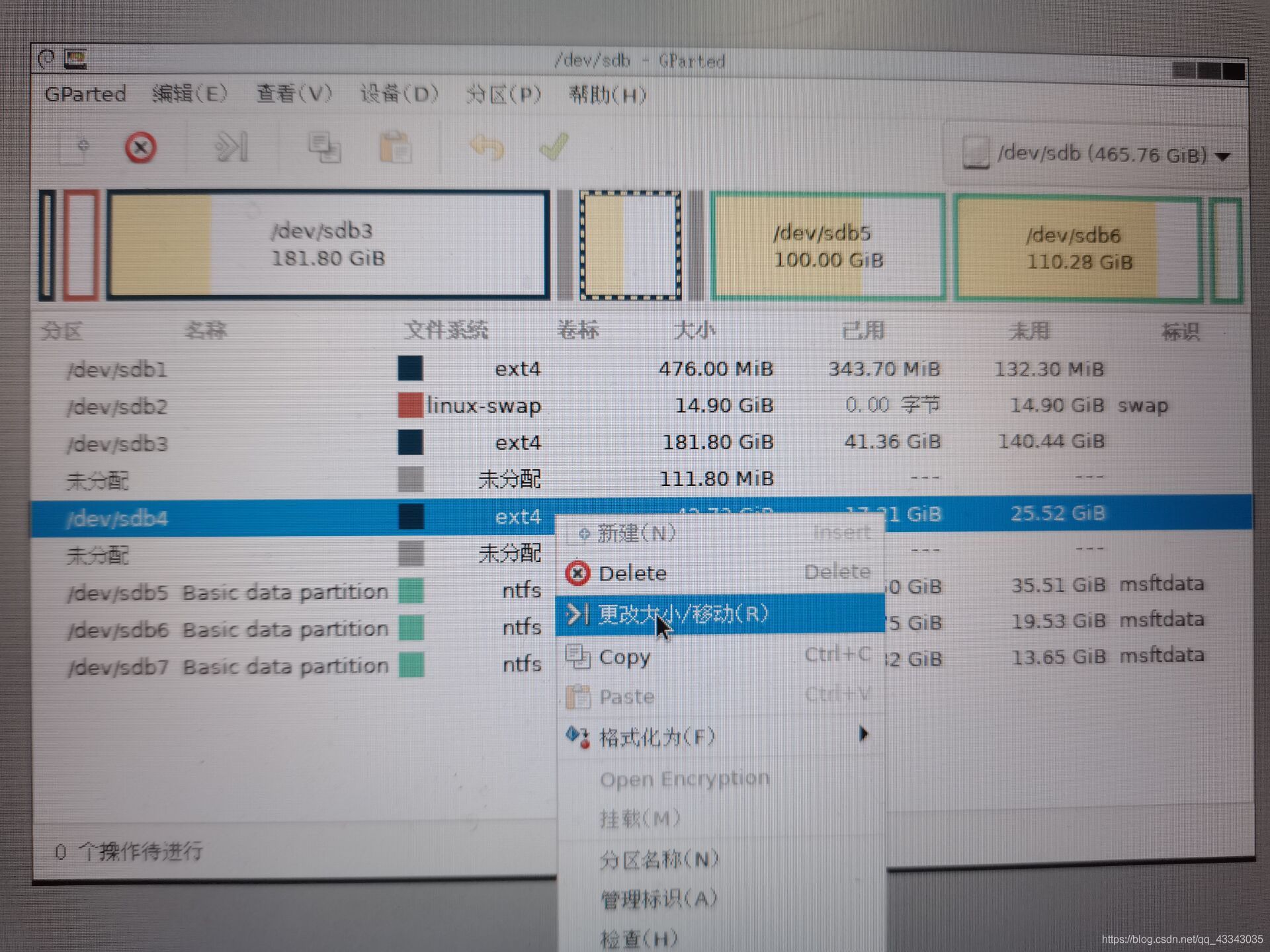Image resolution: width=1270 pixels, height=952 pixels.
Task: Open the 设备(D) menu
Action: 399,94
